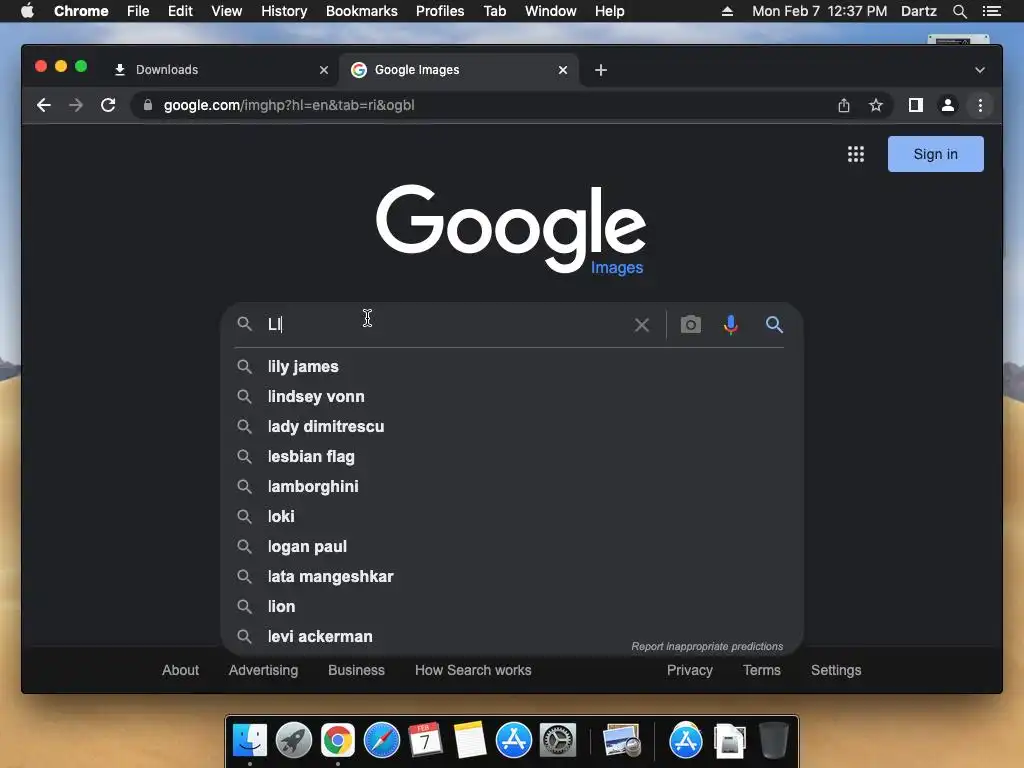1024x768 pixels.
Task: Open the Chrome profile avatar icon
Action: [948, 105]
